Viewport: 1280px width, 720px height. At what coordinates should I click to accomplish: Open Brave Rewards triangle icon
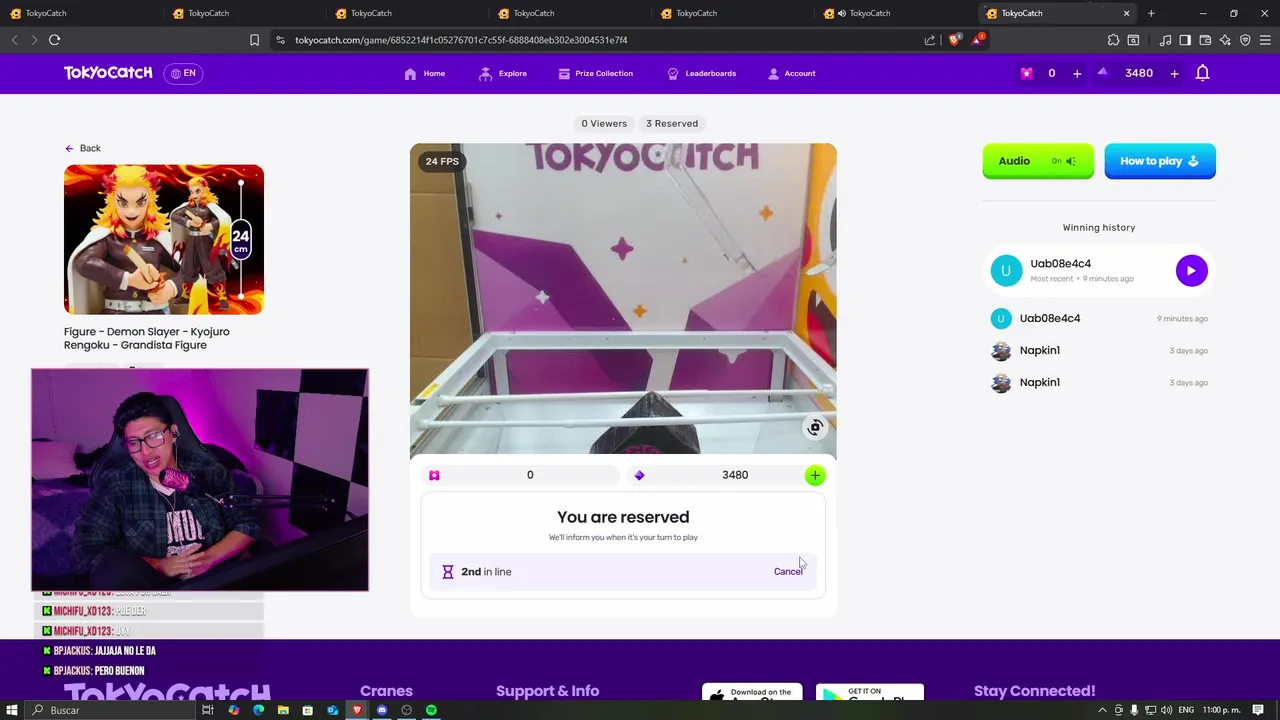[979, 39]
